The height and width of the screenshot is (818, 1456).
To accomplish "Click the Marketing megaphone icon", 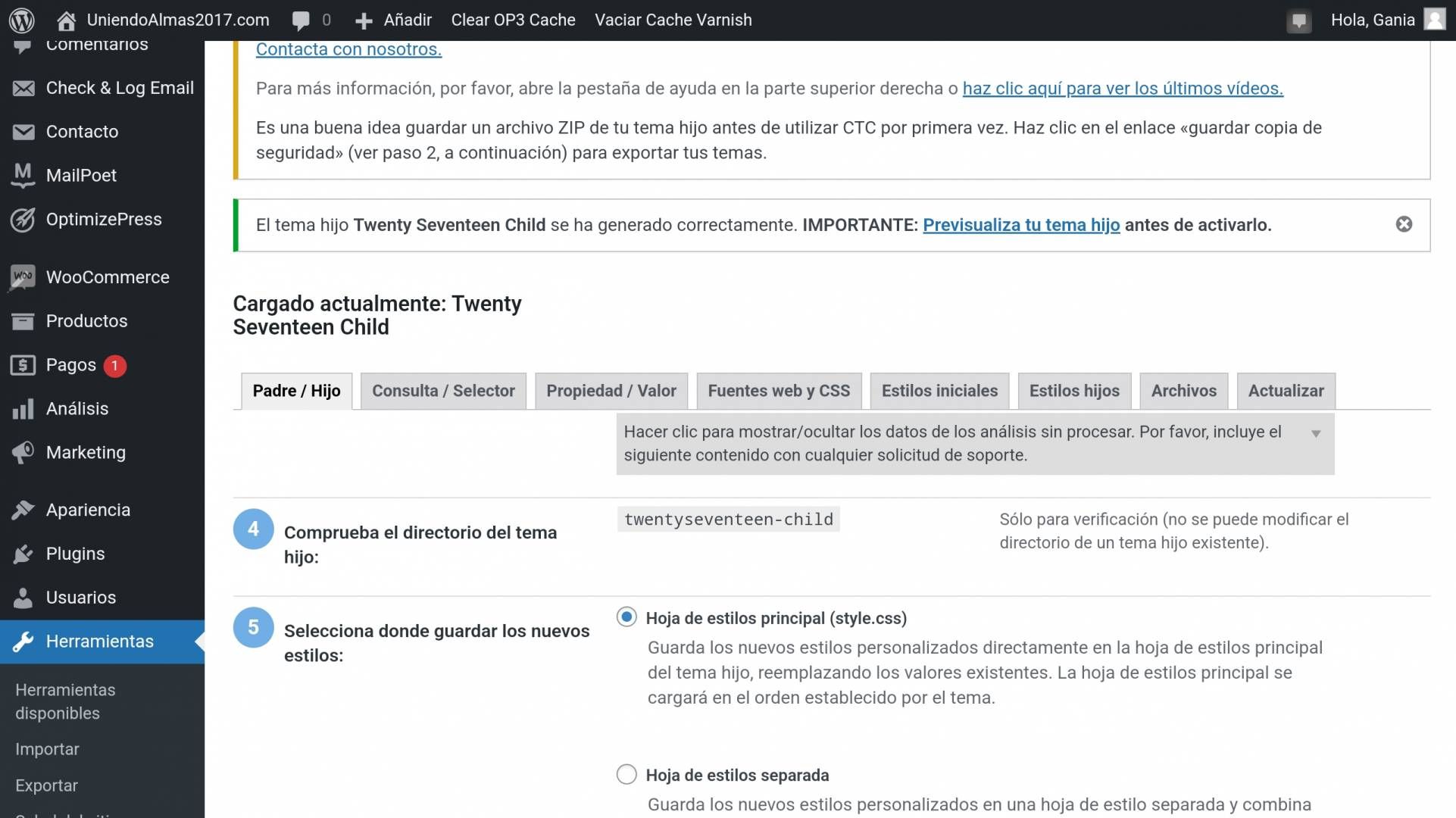I will (23, 453).
